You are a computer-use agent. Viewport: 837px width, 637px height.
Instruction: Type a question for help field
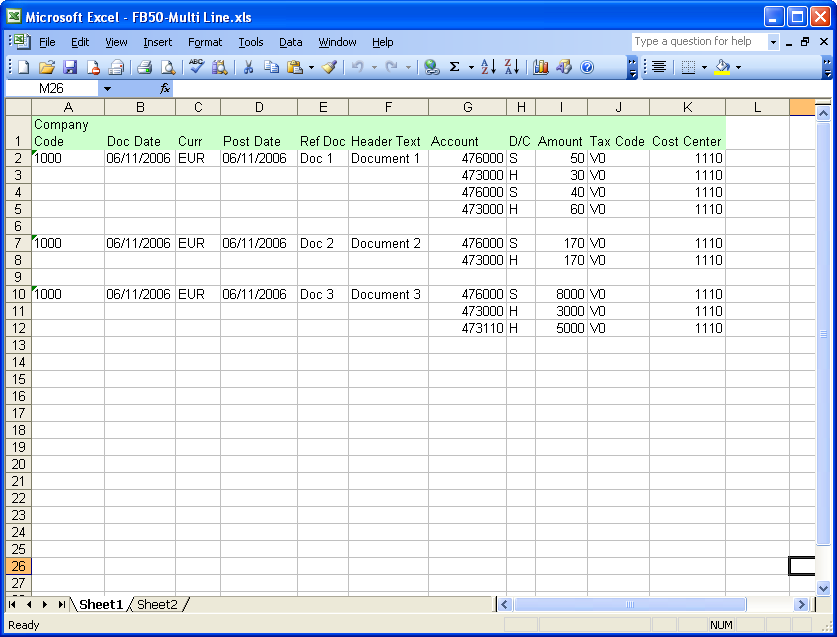(698, 41)
